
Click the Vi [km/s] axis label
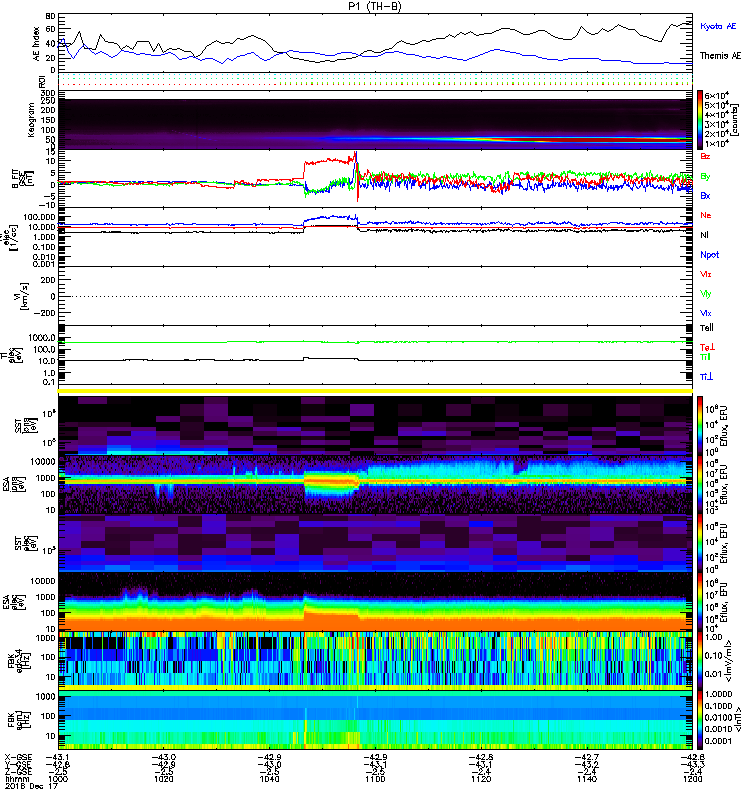pyautogui.click(x=24, y=296)
